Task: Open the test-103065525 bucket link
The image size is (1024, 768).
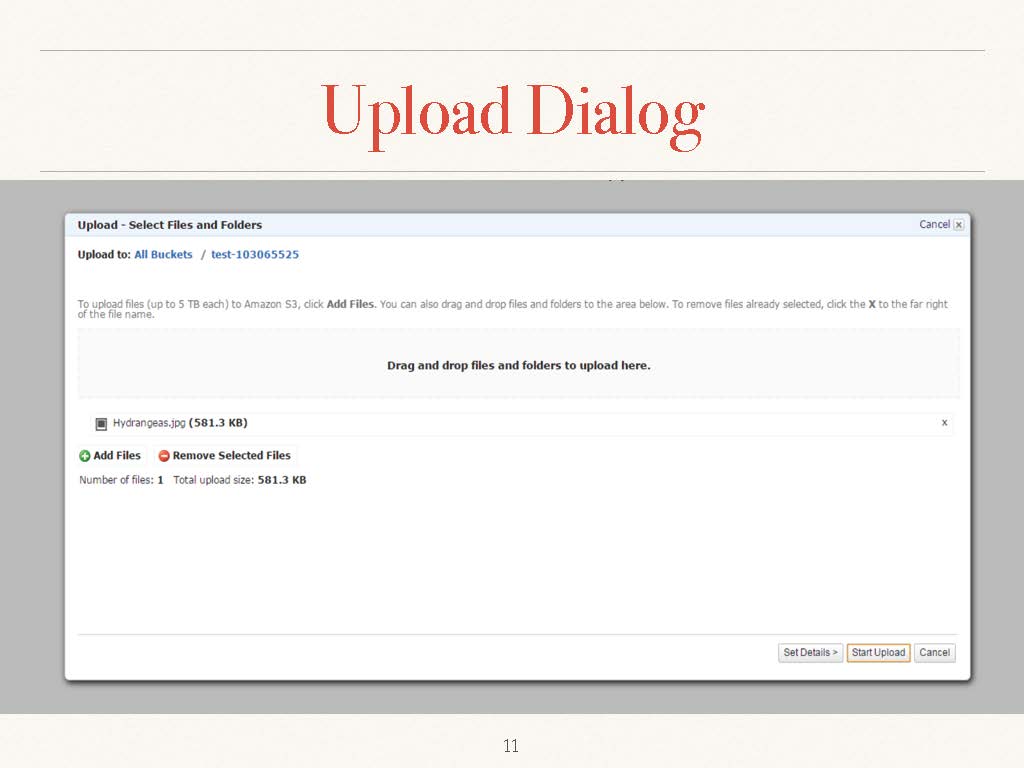Action: click(255, 255)
